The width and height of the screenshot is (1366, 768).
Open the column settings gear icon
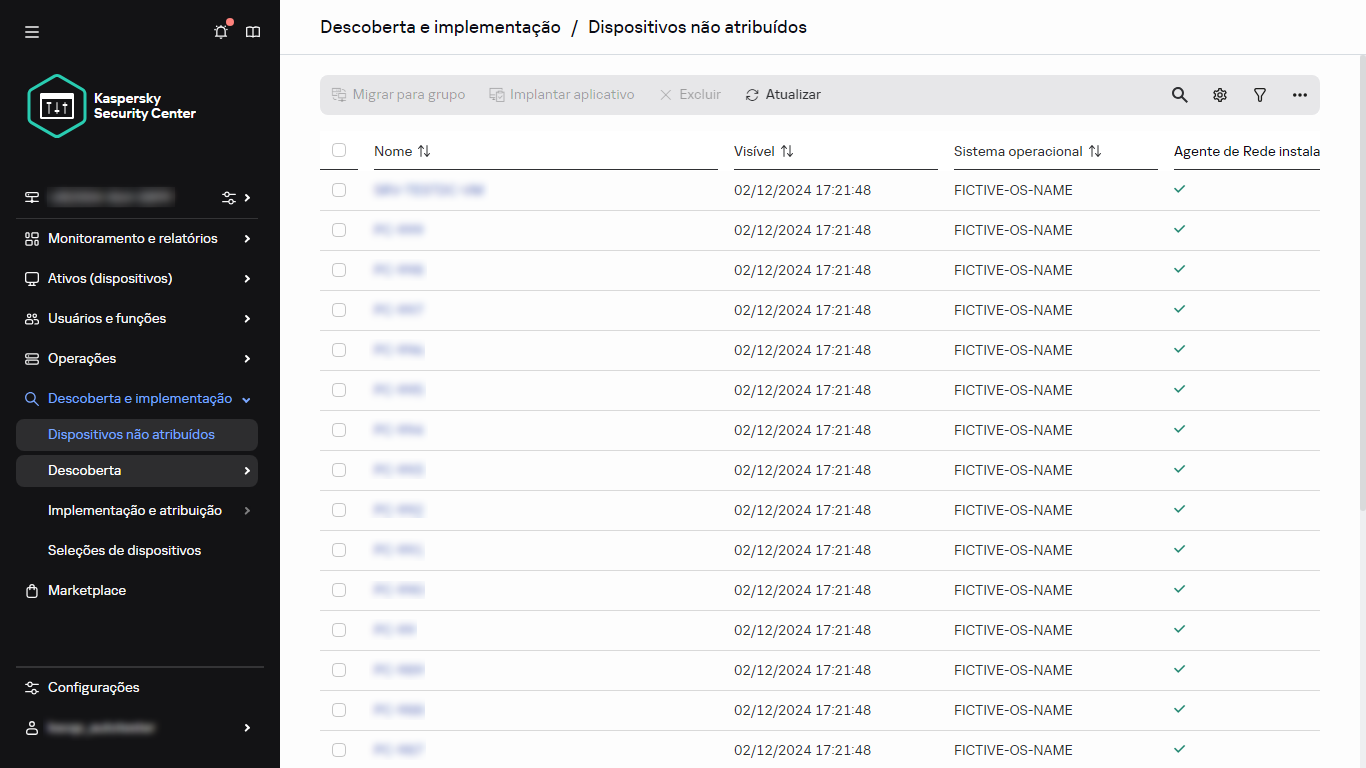1219,94
